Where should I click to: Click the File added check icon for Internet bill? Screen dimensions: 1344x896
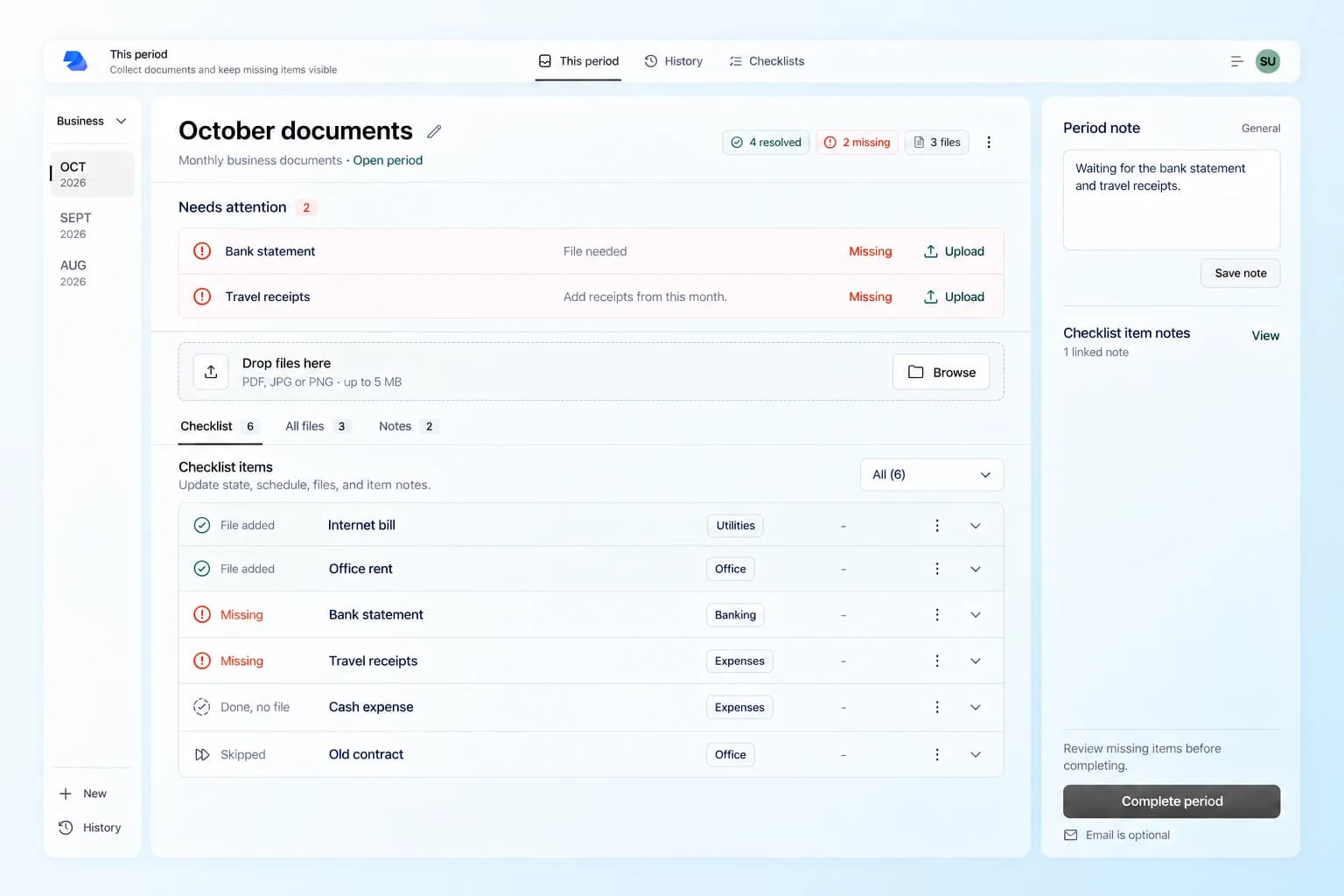point(202,525)
